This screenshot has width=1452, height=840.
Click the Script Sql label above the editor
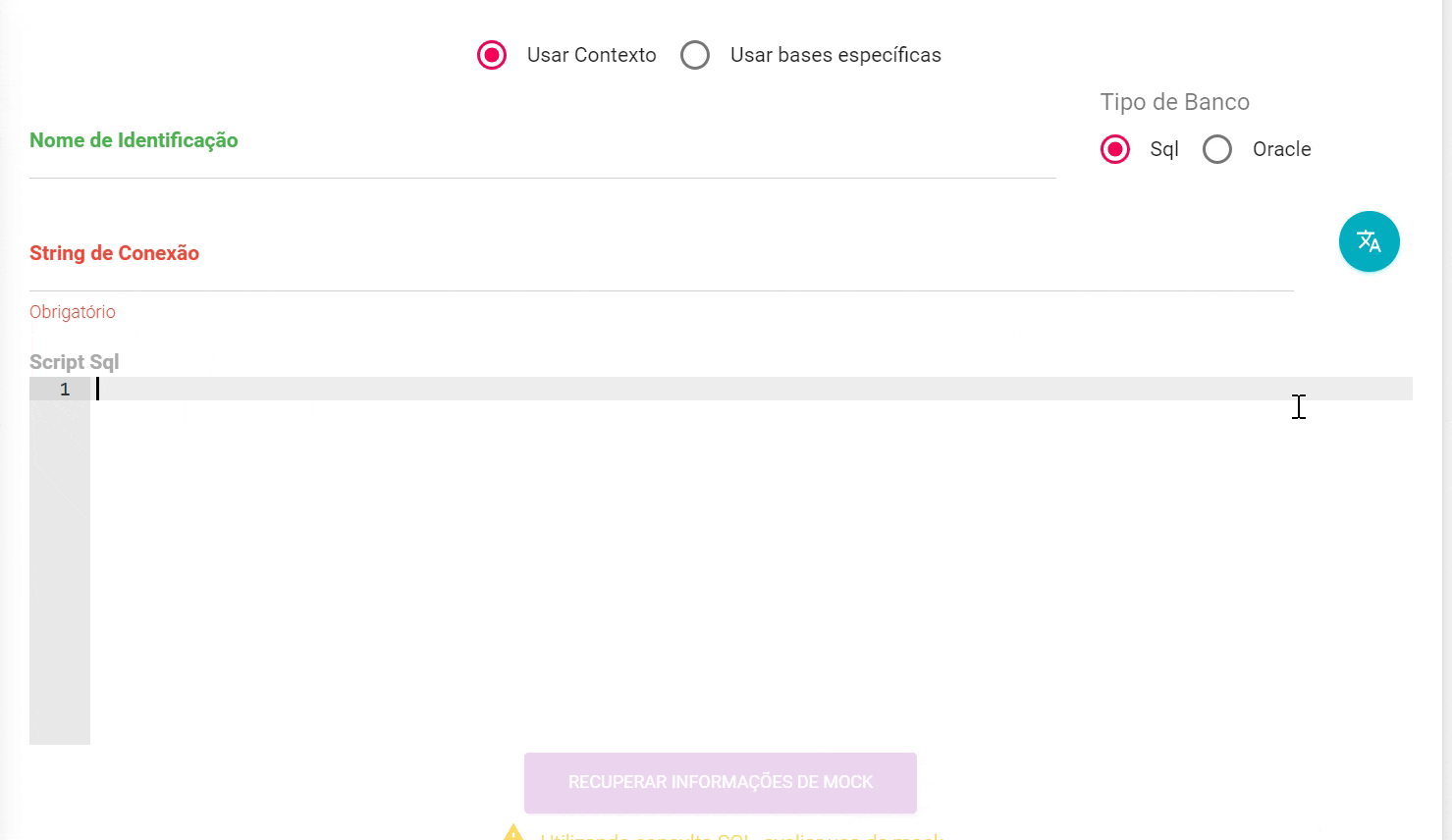[x=75, y=362]
